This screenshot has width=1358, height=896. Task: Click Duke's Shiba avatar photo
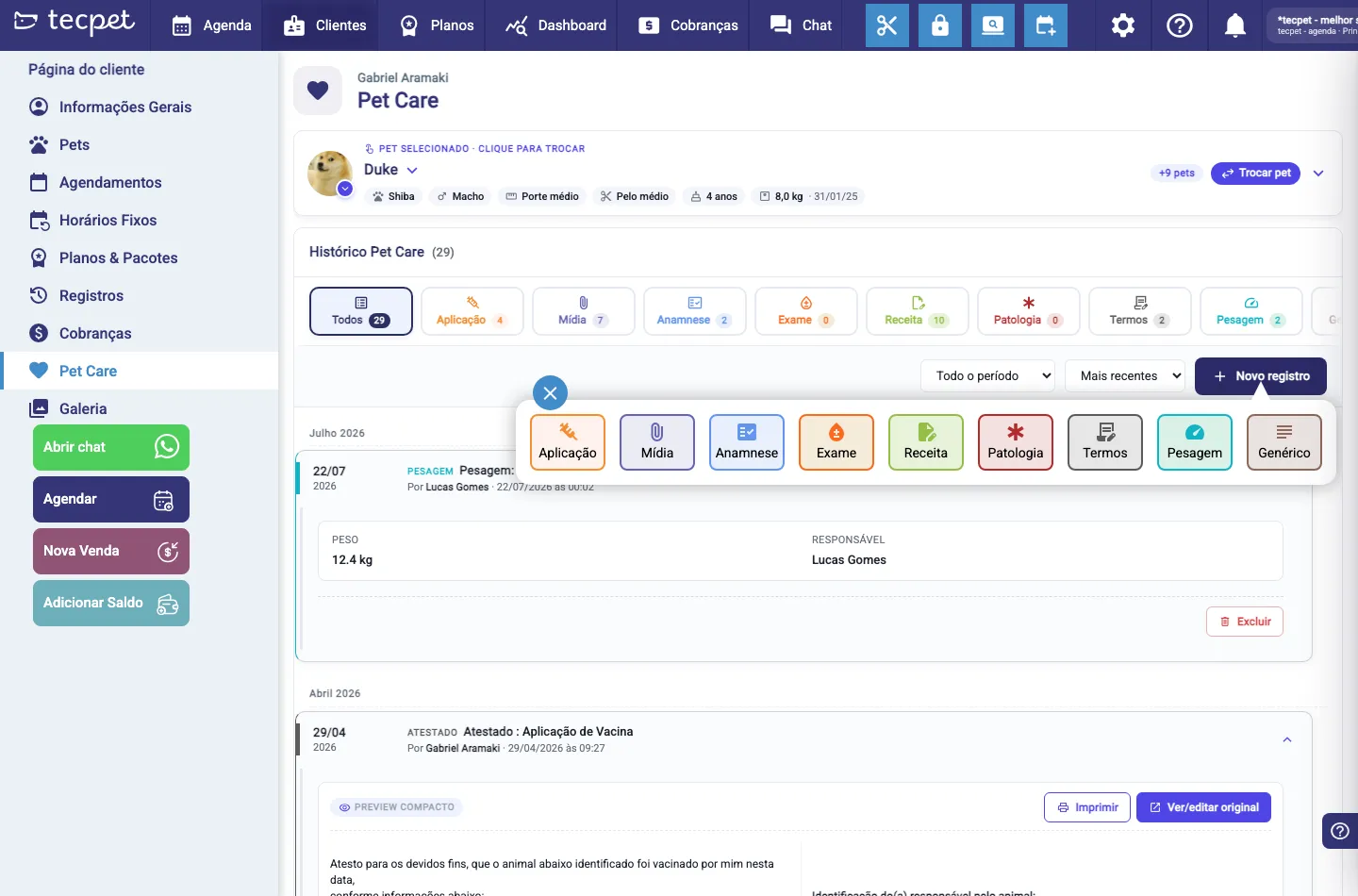(x=330, y=173)
